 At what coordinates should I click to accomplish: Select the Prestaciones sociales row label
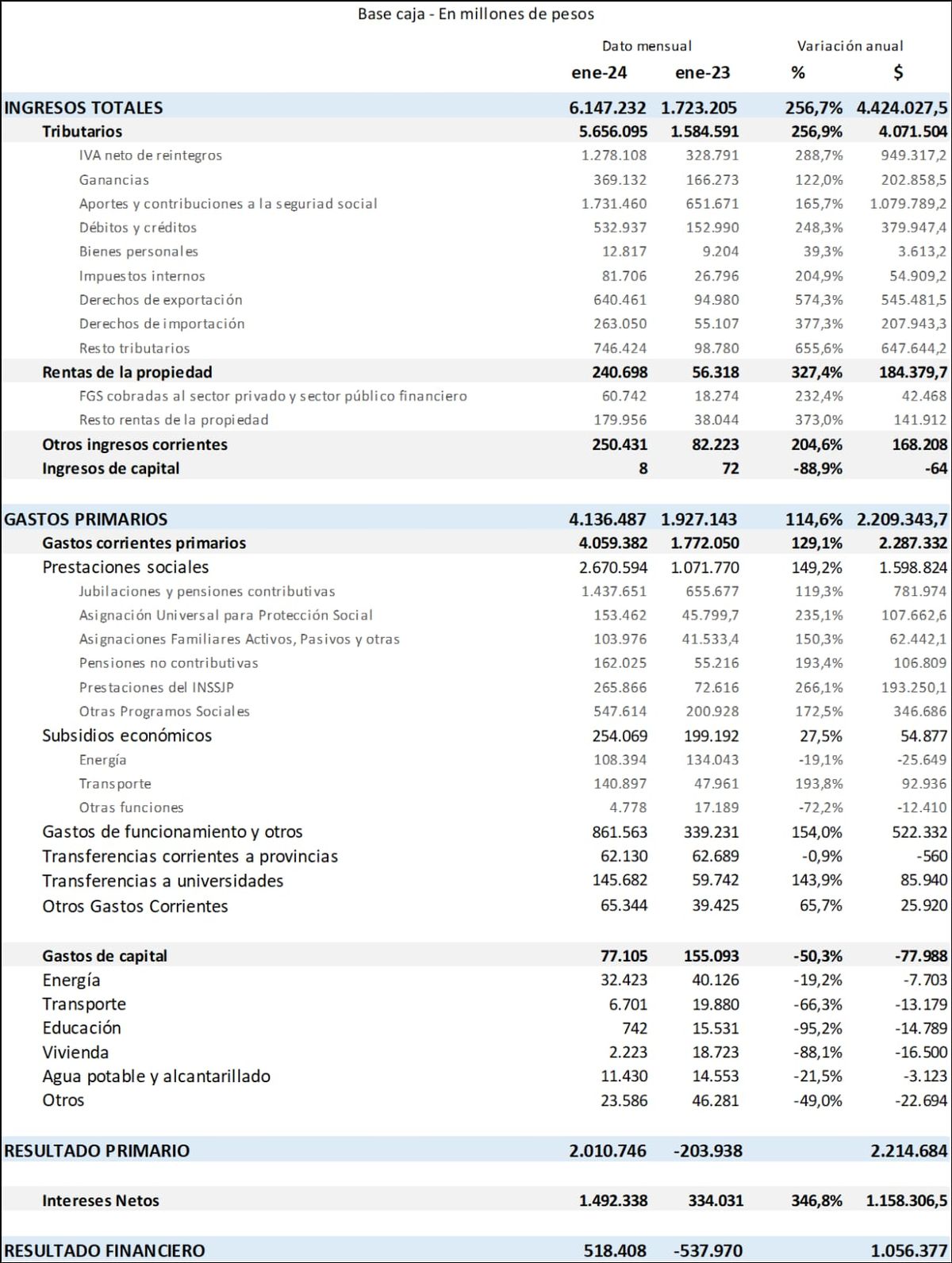pos(125,567)
